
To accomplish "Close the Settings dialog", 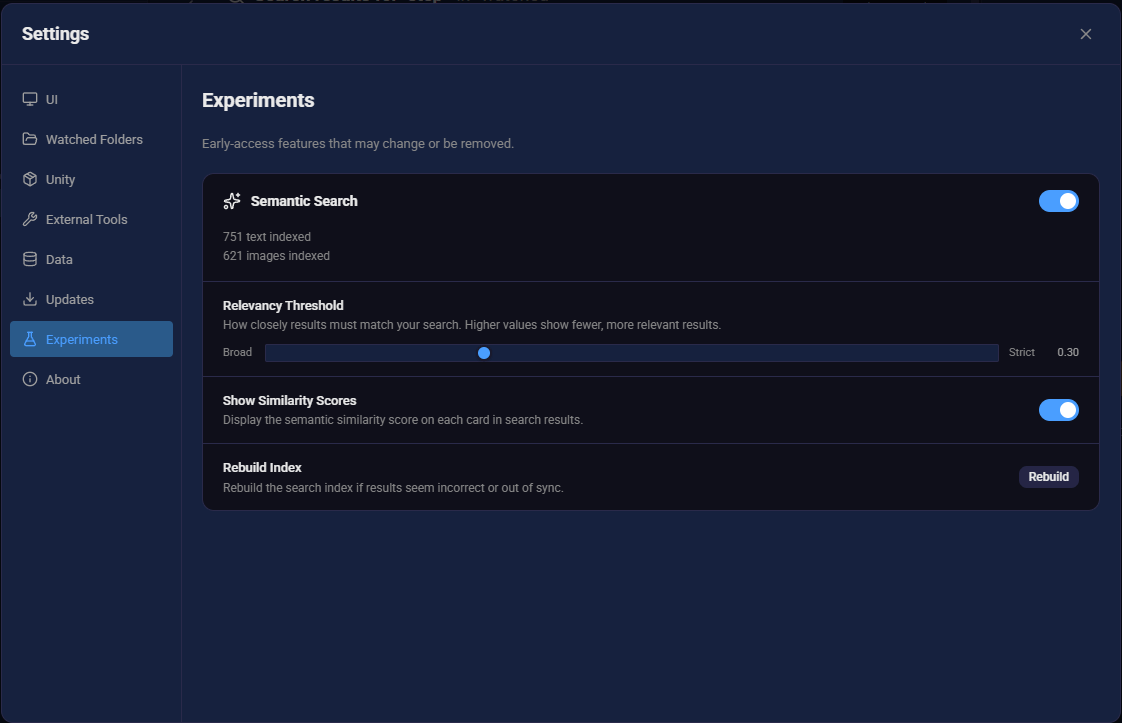I will click(x=1085, y=33).
